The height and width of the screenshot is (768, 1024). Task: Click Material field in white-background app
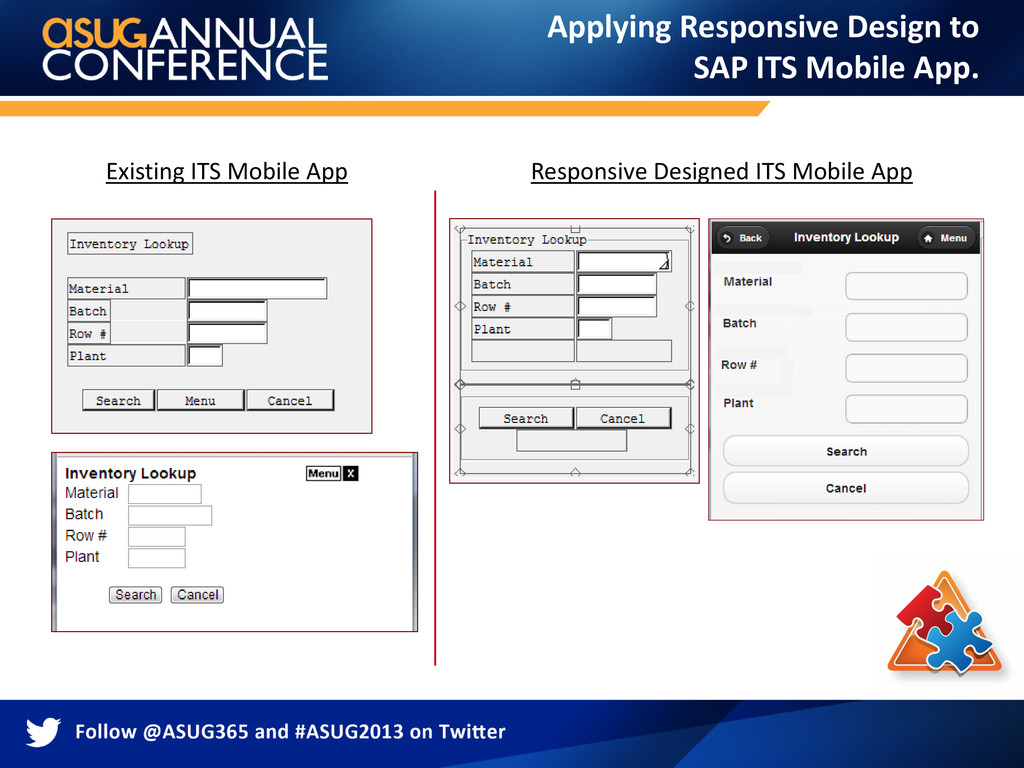[165, 494]
